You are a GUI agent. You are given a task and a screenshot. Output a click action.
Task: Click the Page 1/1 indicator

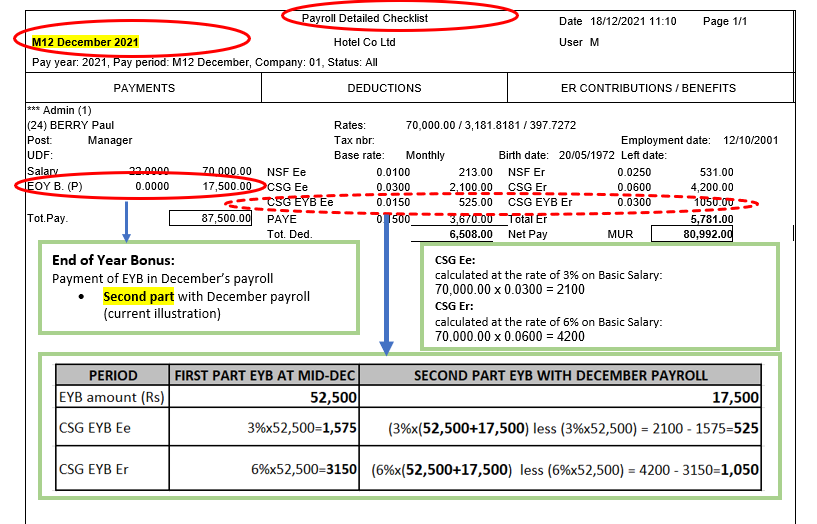tap(725, 21)
